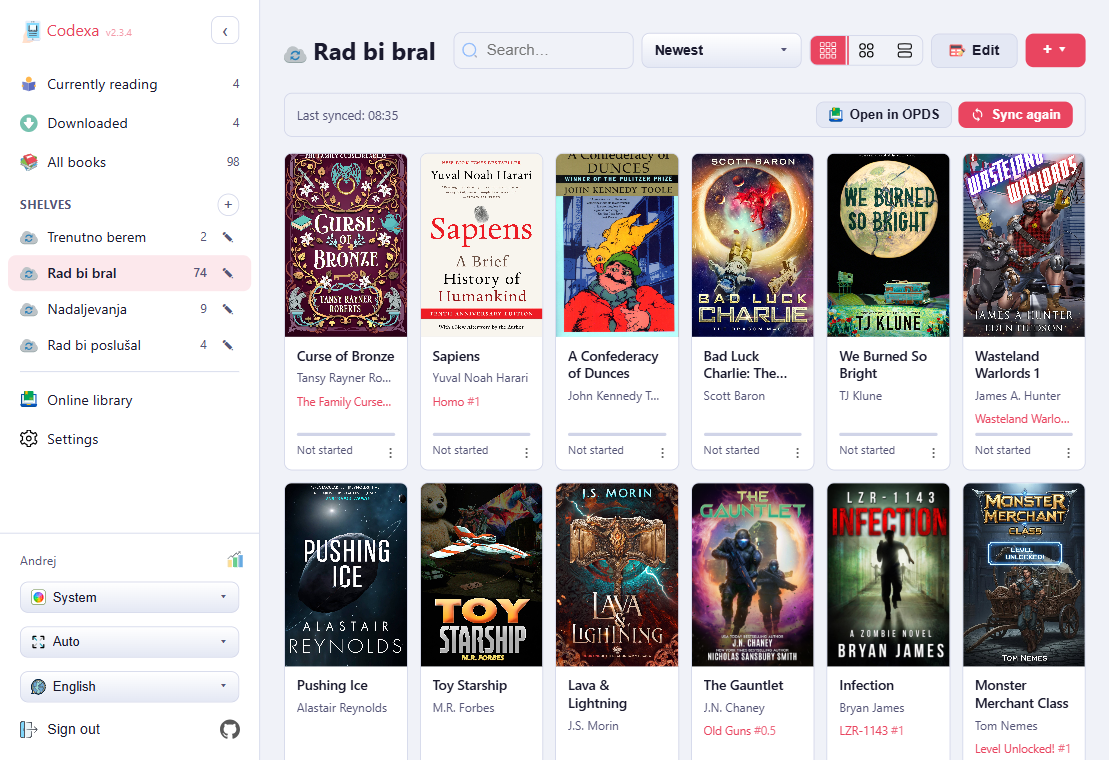1109x760 pixels.
Task: Open the GitHub icon link
Action: click(x=230, y=729)
